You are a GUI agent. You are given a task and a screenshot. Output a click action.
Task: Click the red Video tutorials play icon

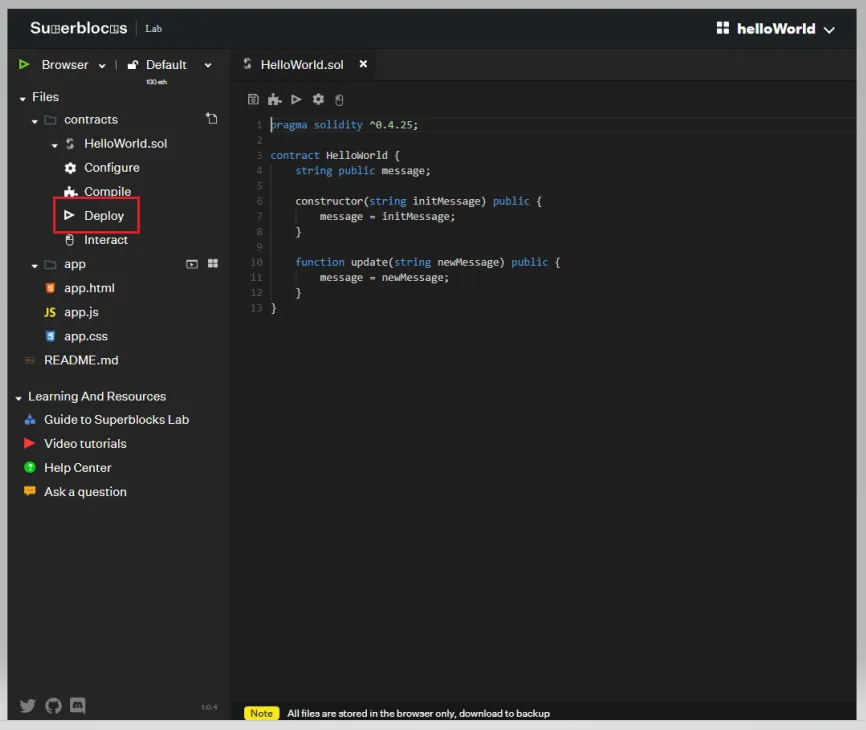point(30,443)
